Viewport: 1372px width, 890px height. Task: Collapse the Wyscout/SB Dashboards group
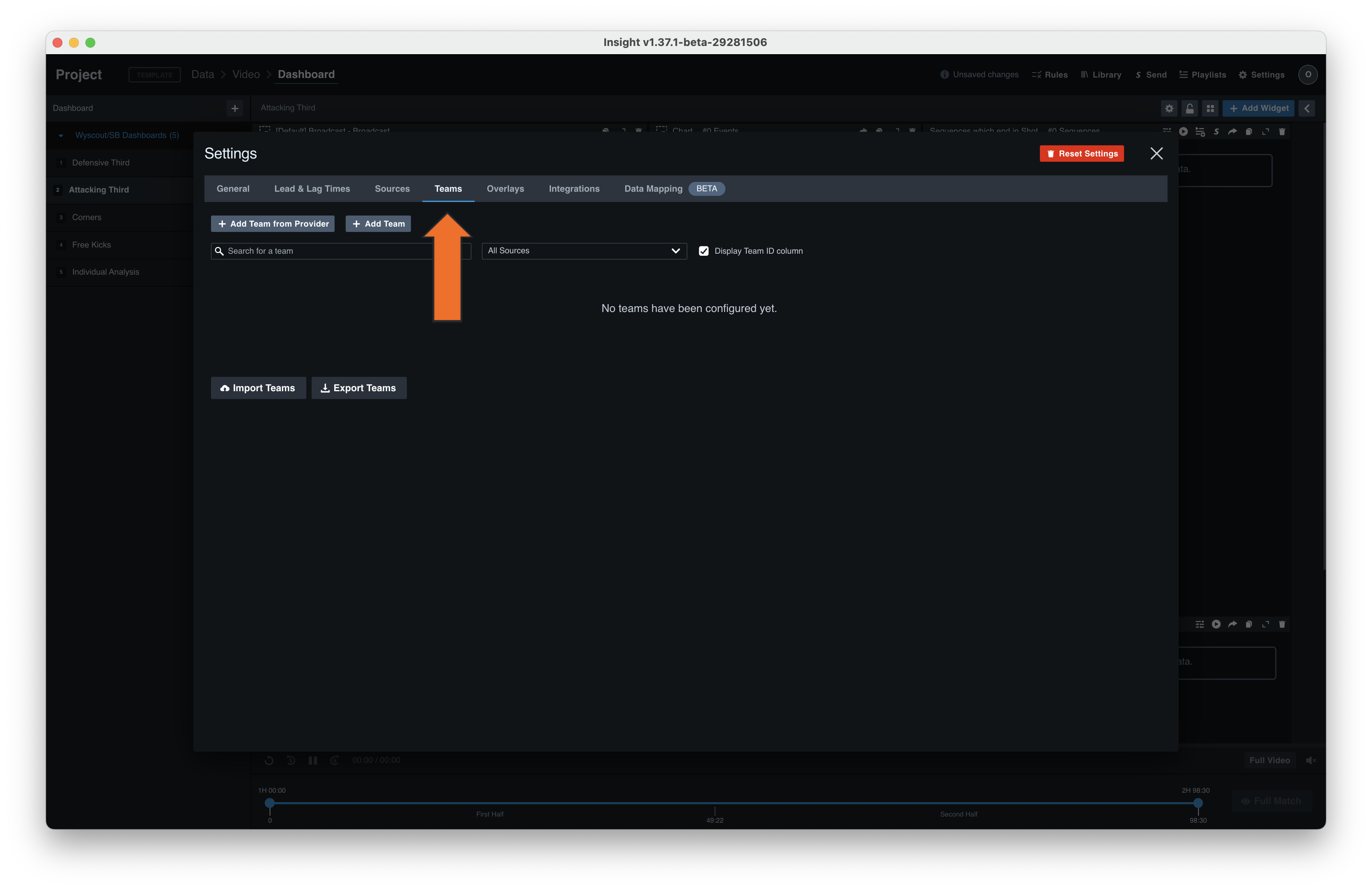click(60, 135)
